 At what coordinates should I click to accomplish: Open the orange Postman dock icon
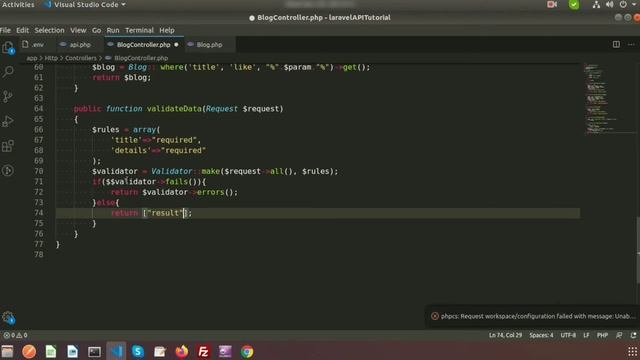pos(29,351)
